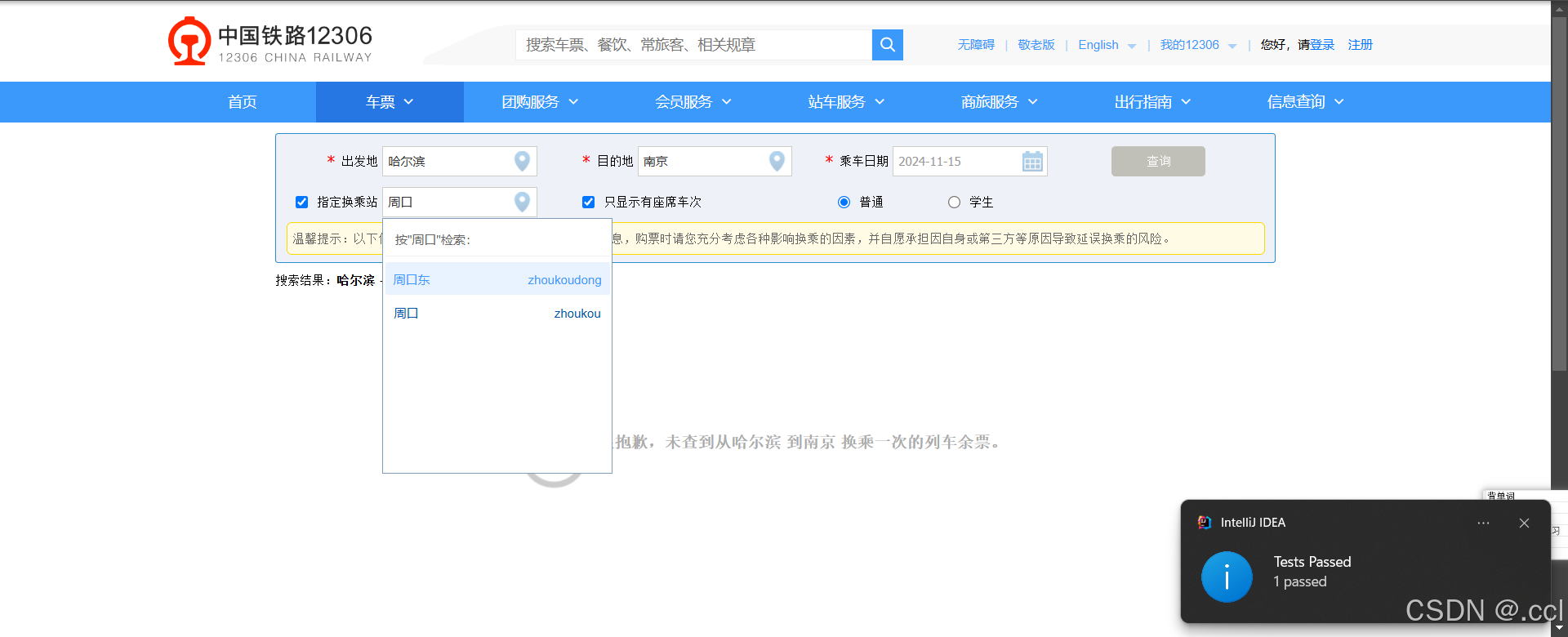Click the transfer station location pin icon
Screen dimensions: 1568x637
(x=522, y=202)
